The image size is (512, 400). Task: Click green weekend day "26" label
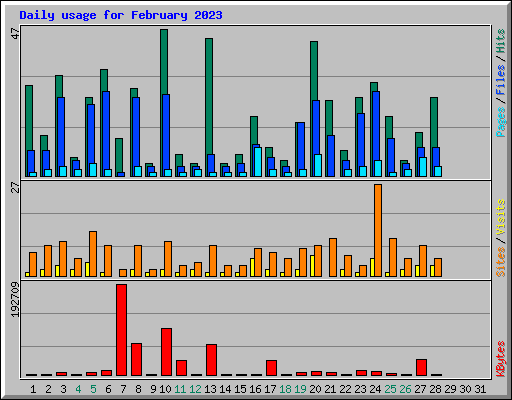(406, 389)
